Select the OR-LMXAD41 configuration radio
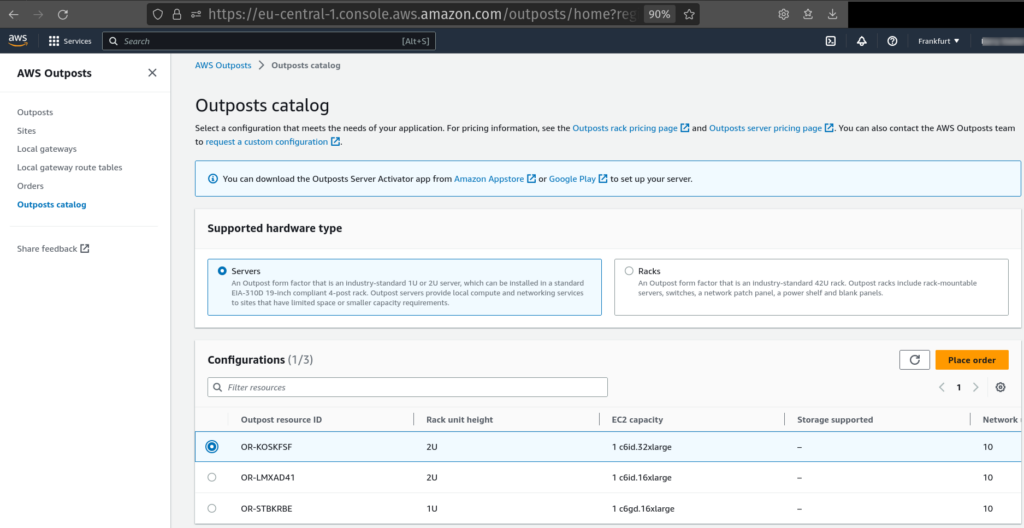1024x528 pixels. [x=212, y=478]
